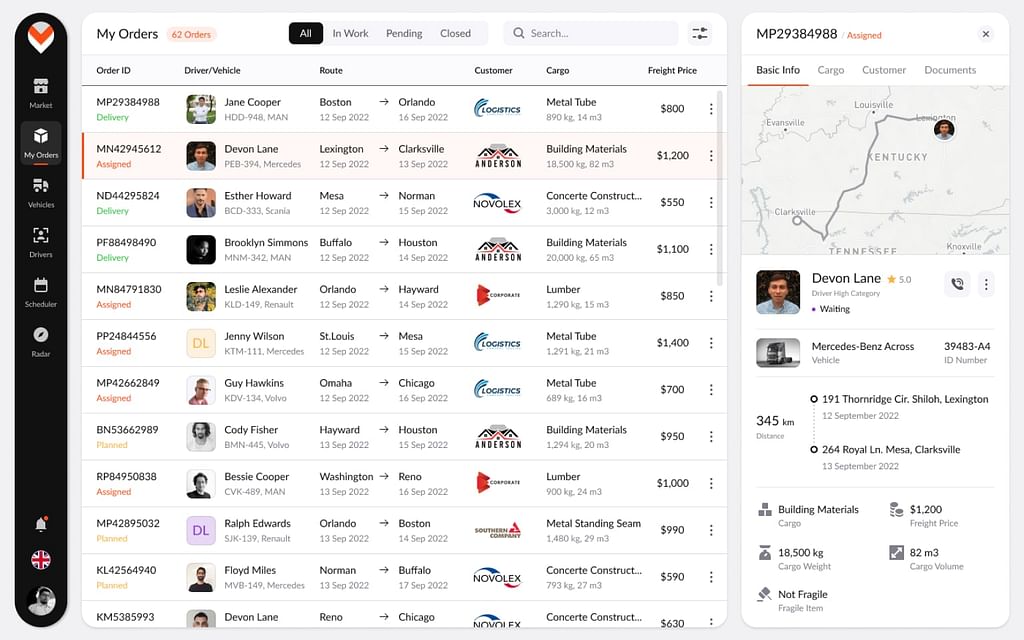Show only Pending orders
Viewport: 1024px width, 640px height.
404,33
